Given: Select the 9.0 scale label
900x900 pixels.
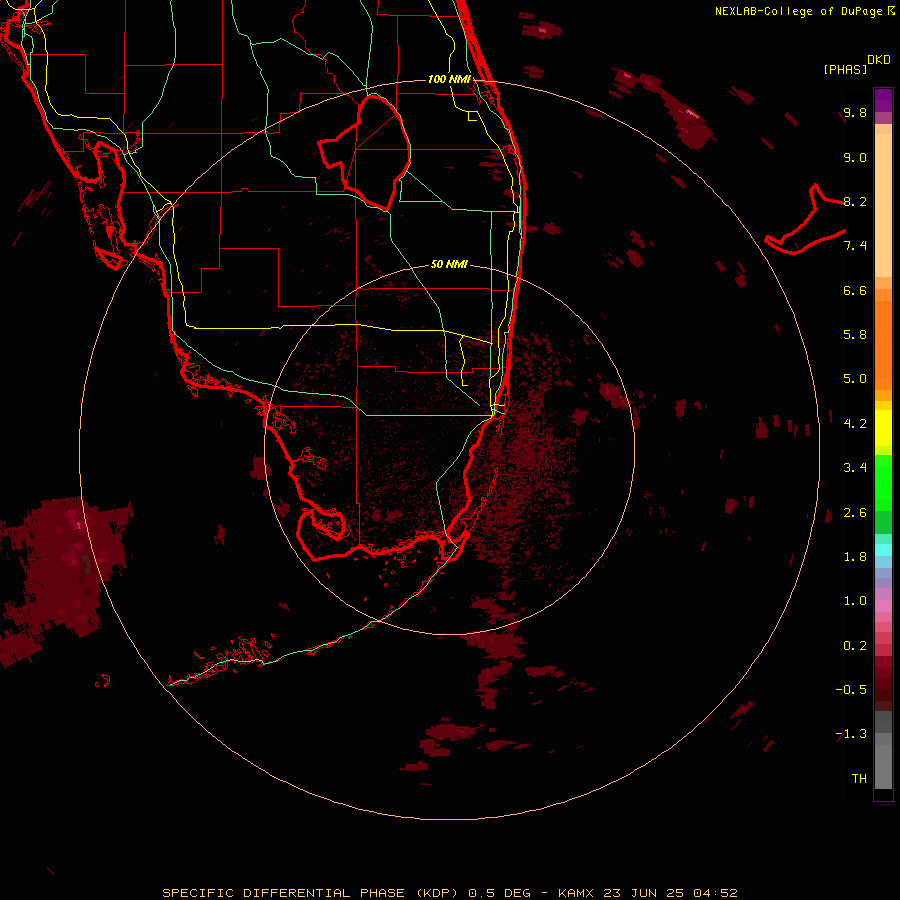Looking at the screenshot, I should click(855, 157).
